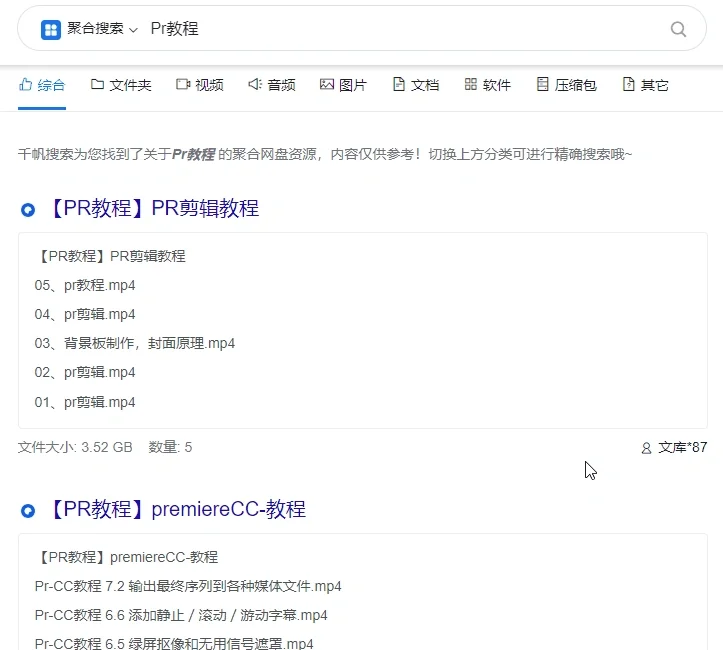Select Pr-CC教程 6.6 添加静止/滚动/游动字幕.mp4

pos(181,615)
